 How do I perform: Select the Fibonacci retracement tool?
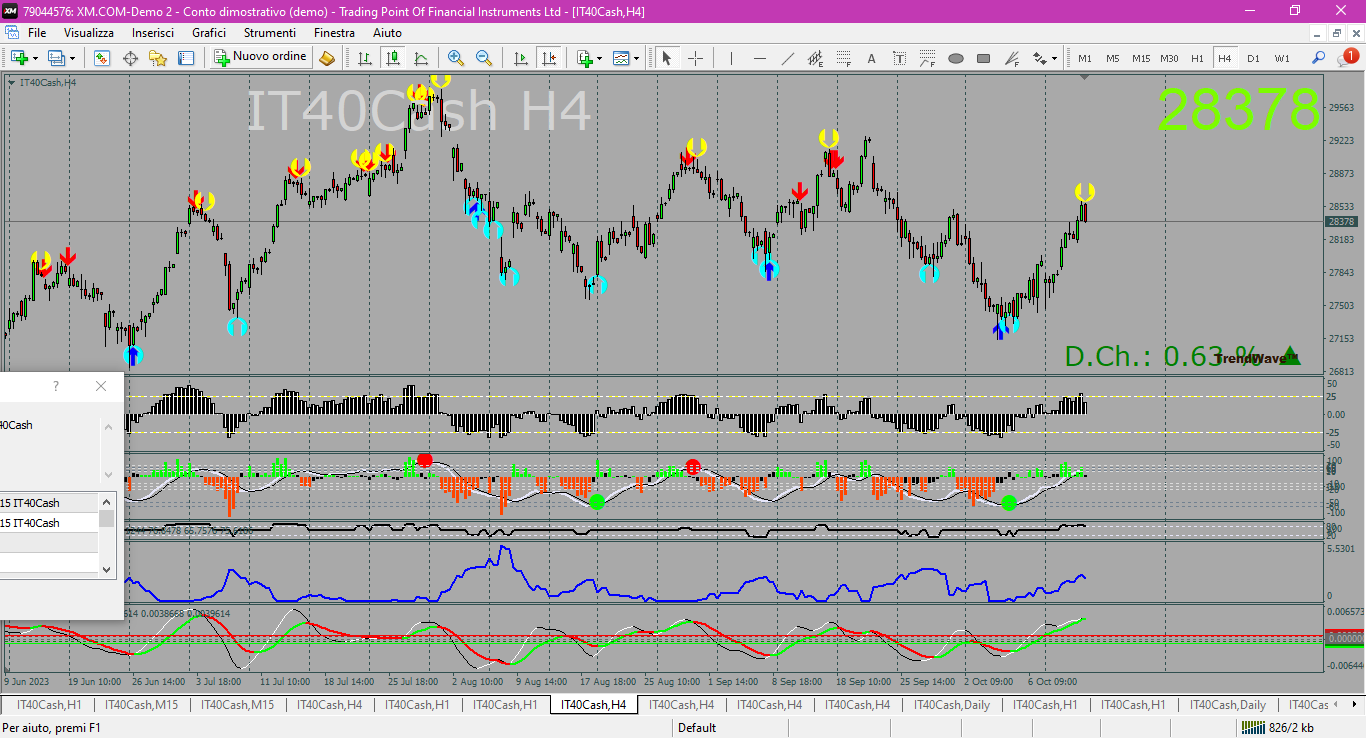click(x=843, y=58)
